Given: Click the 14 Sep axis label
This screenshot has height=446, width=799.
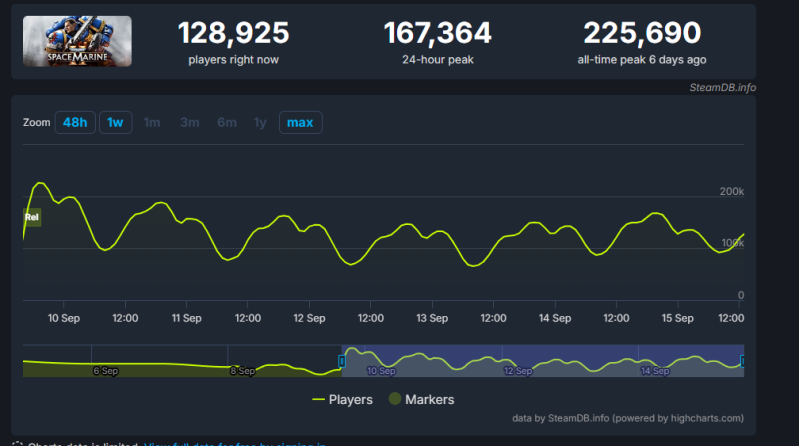Looking at the screenshot, I should (x=555, y=318).
